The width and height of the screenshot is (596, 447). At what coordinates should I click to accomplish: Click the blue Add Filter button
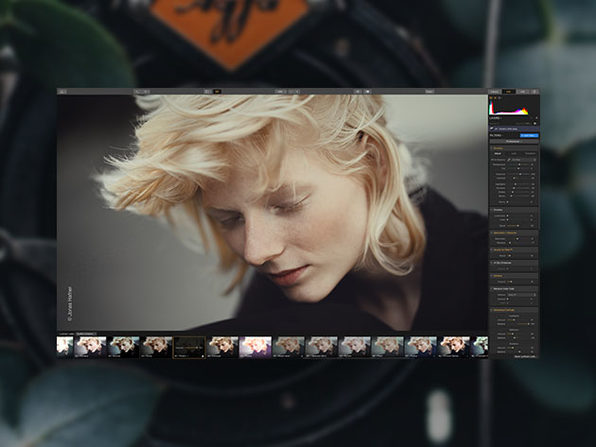[x=529, y=135]
